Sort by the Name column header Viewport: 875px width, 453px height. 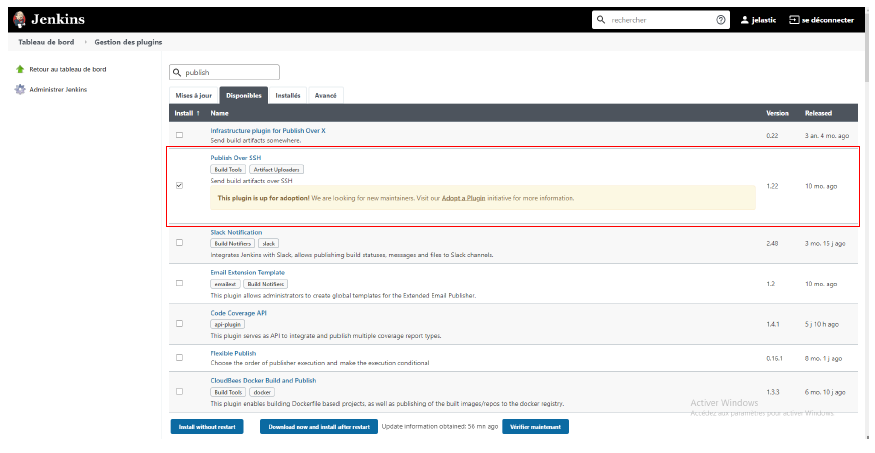(x=219, y=113)
